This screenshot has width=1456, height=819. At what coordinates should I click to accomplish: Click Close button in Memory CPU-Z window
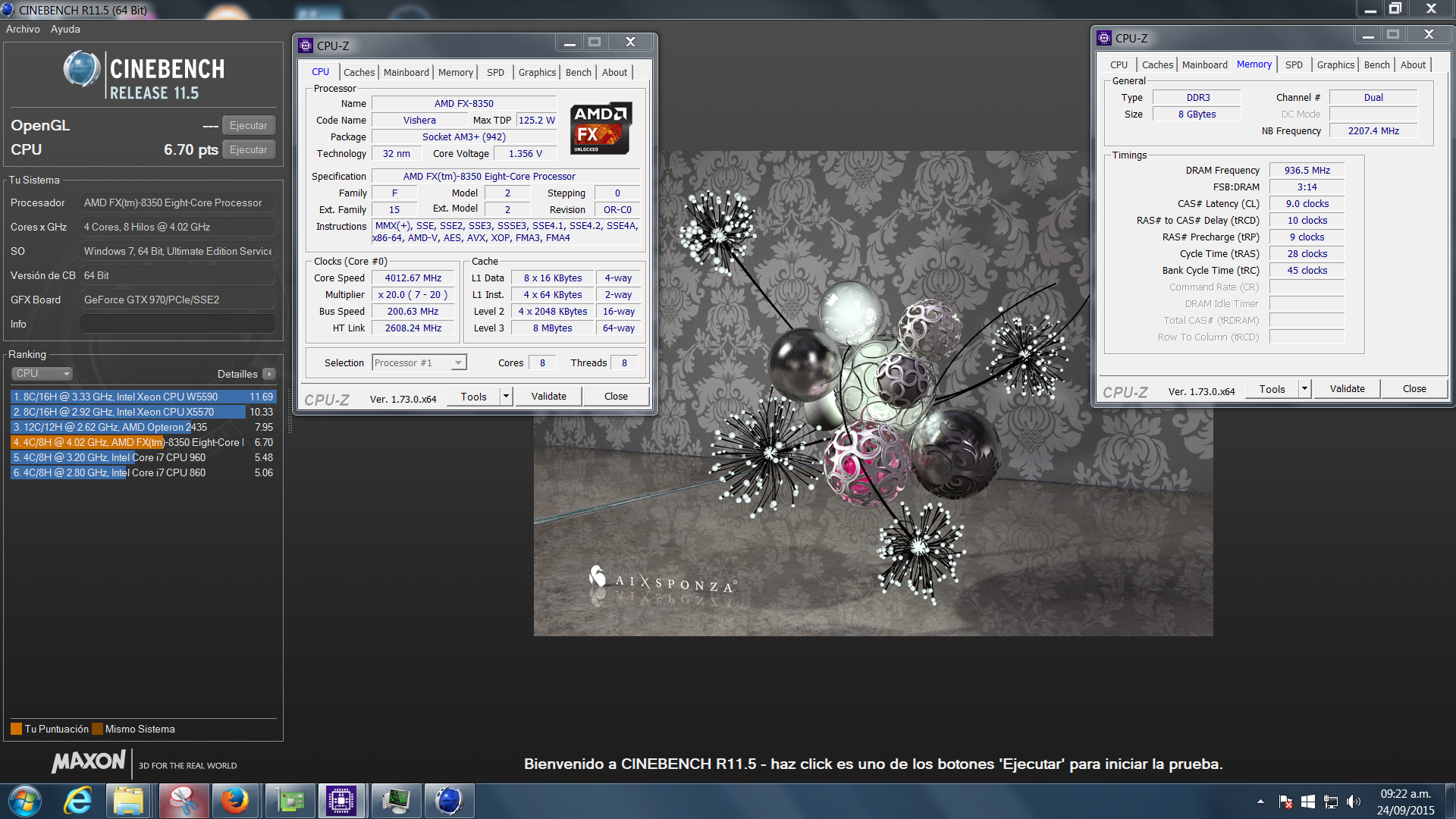1414,389
